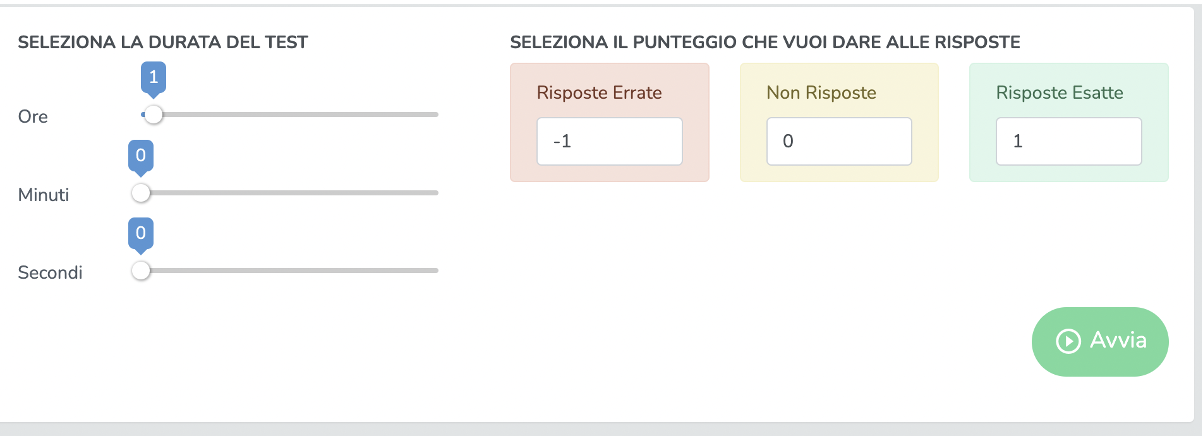Image resolution: width=1202 pixels, height=438 pixels.
Task: Click the Ore label text
Action: (x=33, y=116)
